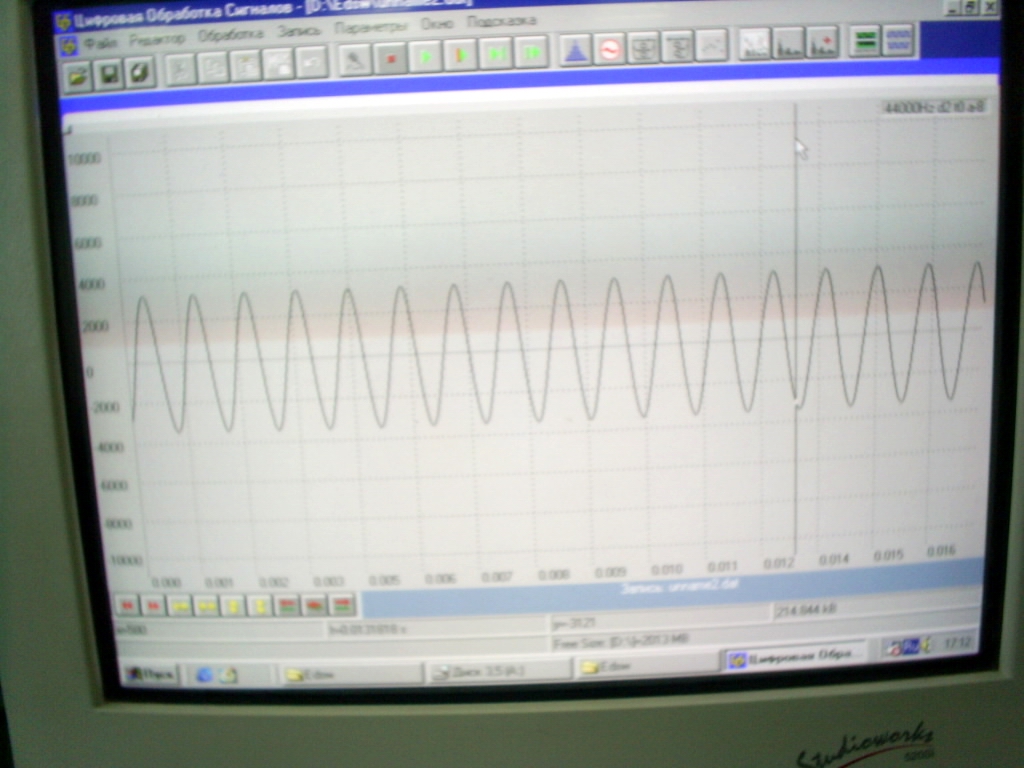The width and height of the screenshot is (1024, 768).
Task: Click the leftmost red button in the bottom strip
Action: (x=128, y=605)
